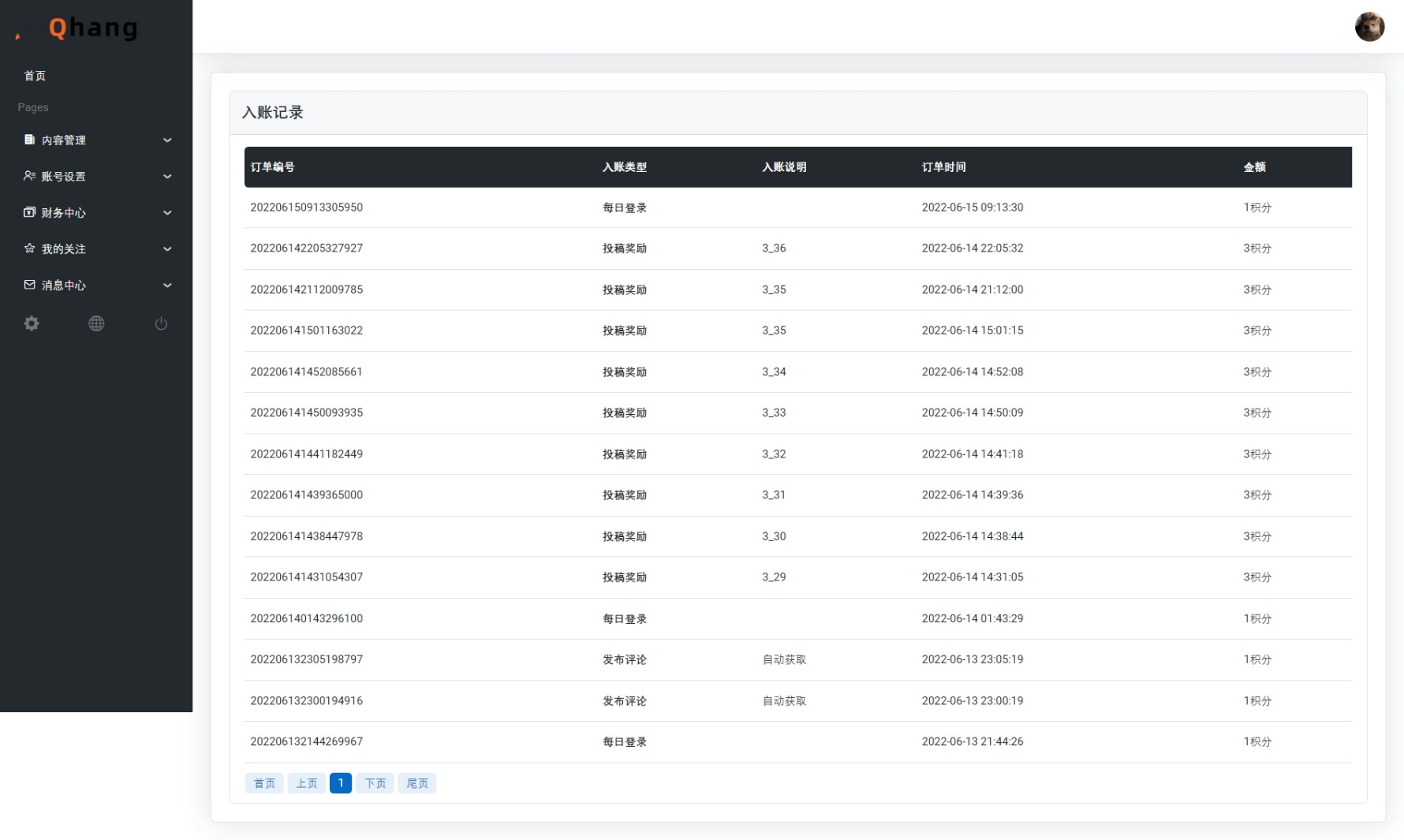Select order number 202206142112009785
1404x840 pixels.
(307, 289)
